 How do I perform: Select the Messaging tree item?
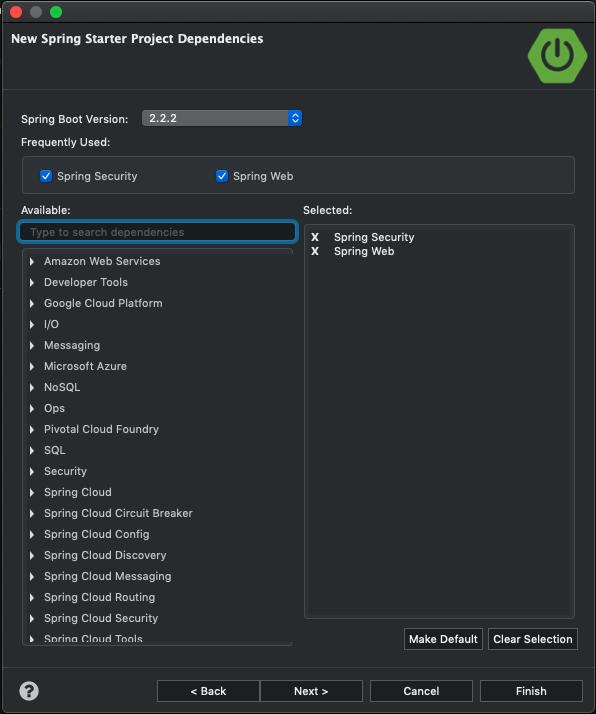[x=72, y=345]
